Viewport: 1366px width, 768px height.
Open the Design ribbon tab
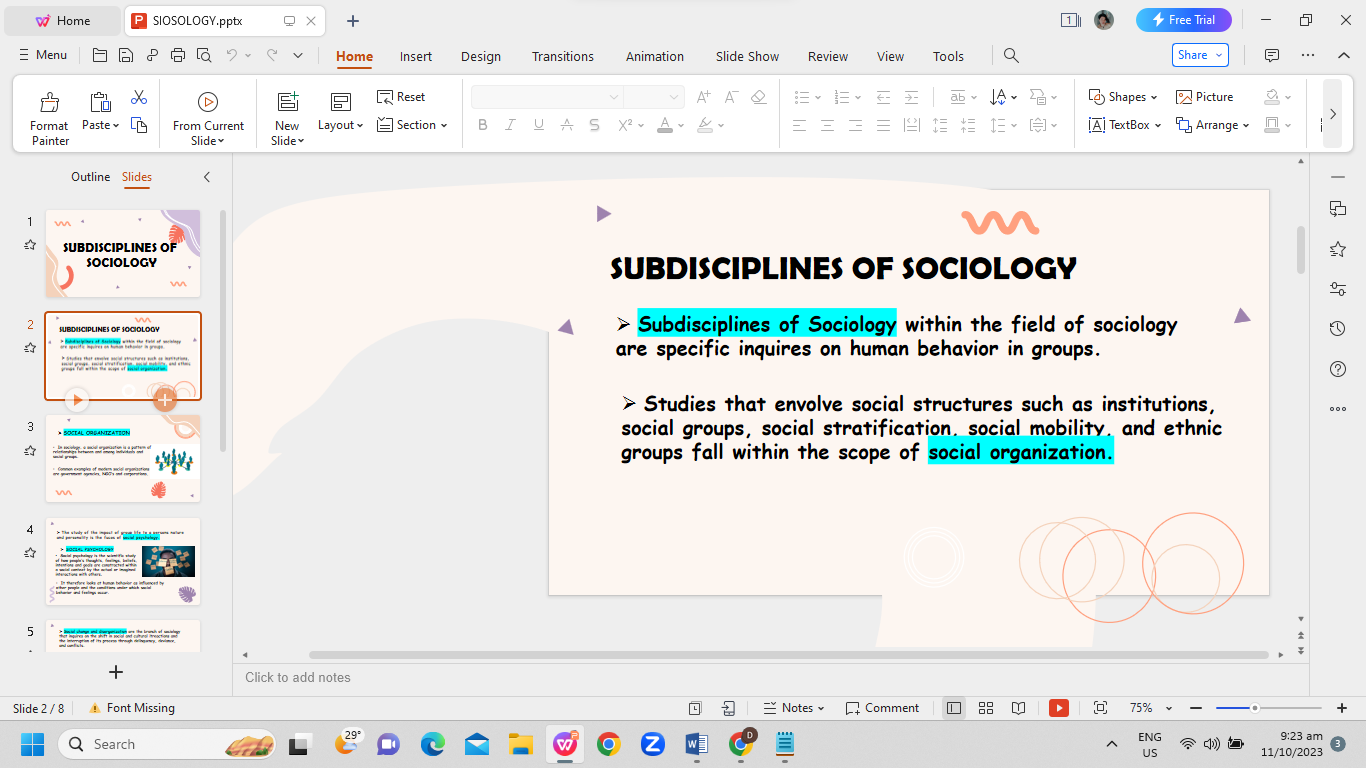coord(481,56)
